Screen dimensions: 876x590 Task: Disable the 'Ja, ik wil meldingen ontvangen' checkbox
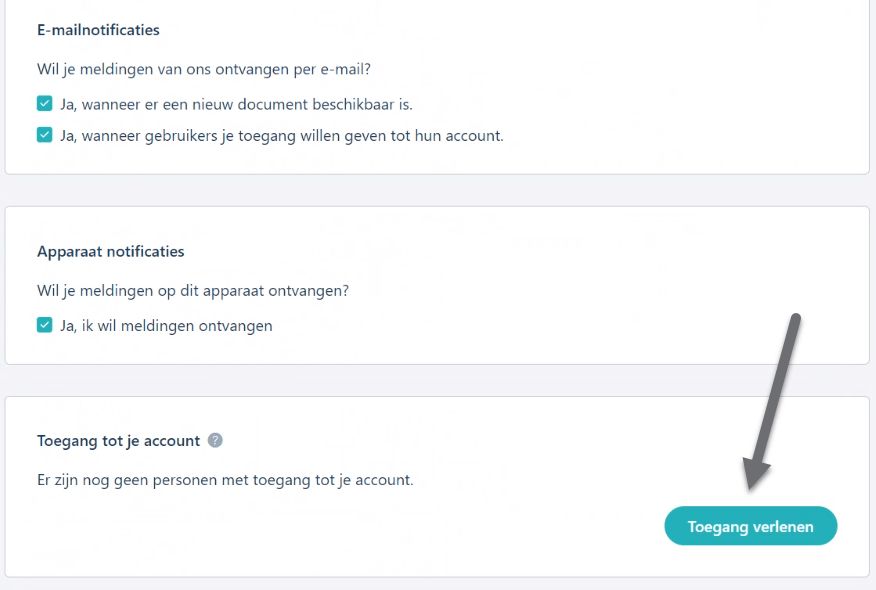(45, 325)
